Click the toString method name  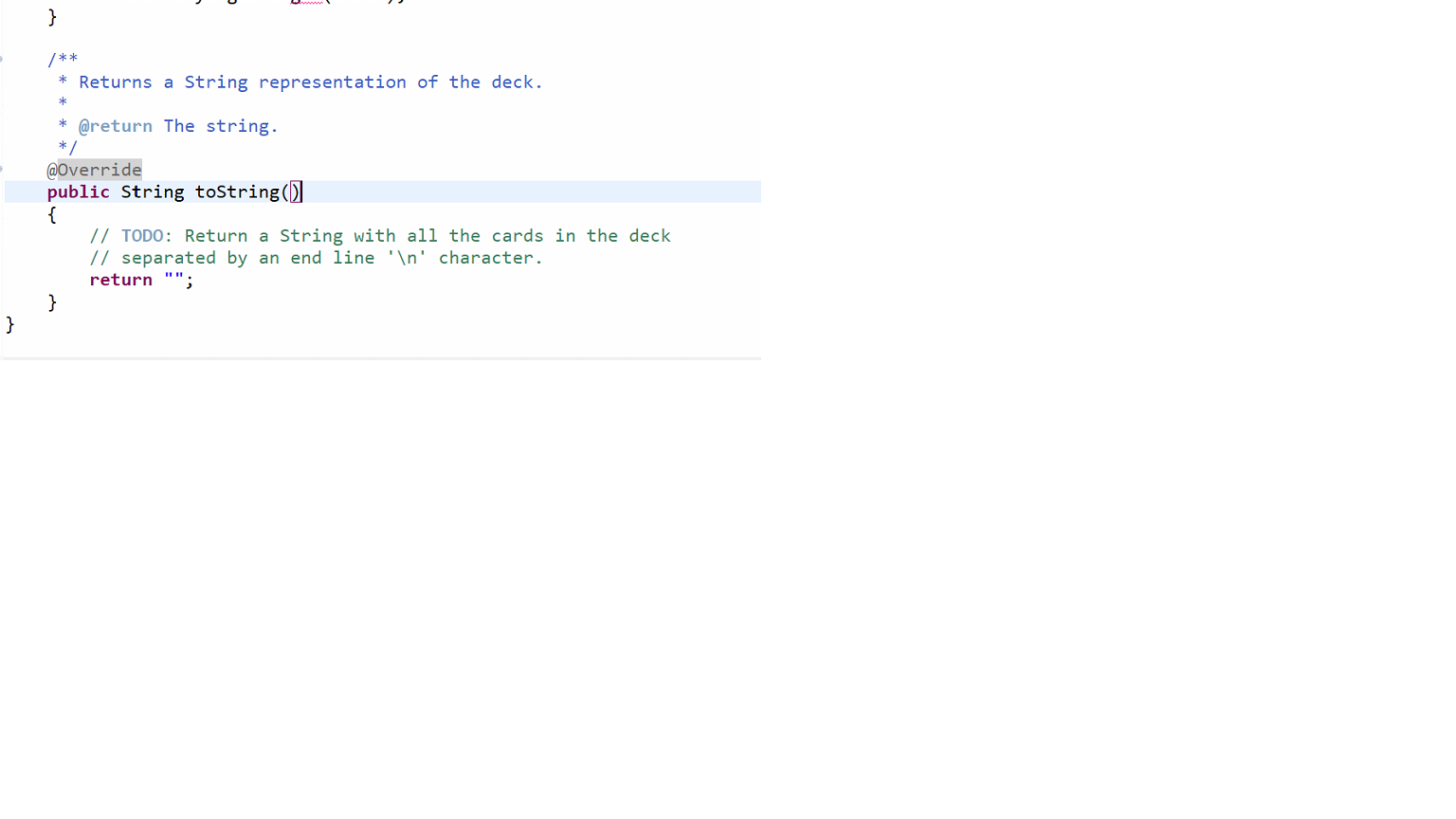coord(237,192)
